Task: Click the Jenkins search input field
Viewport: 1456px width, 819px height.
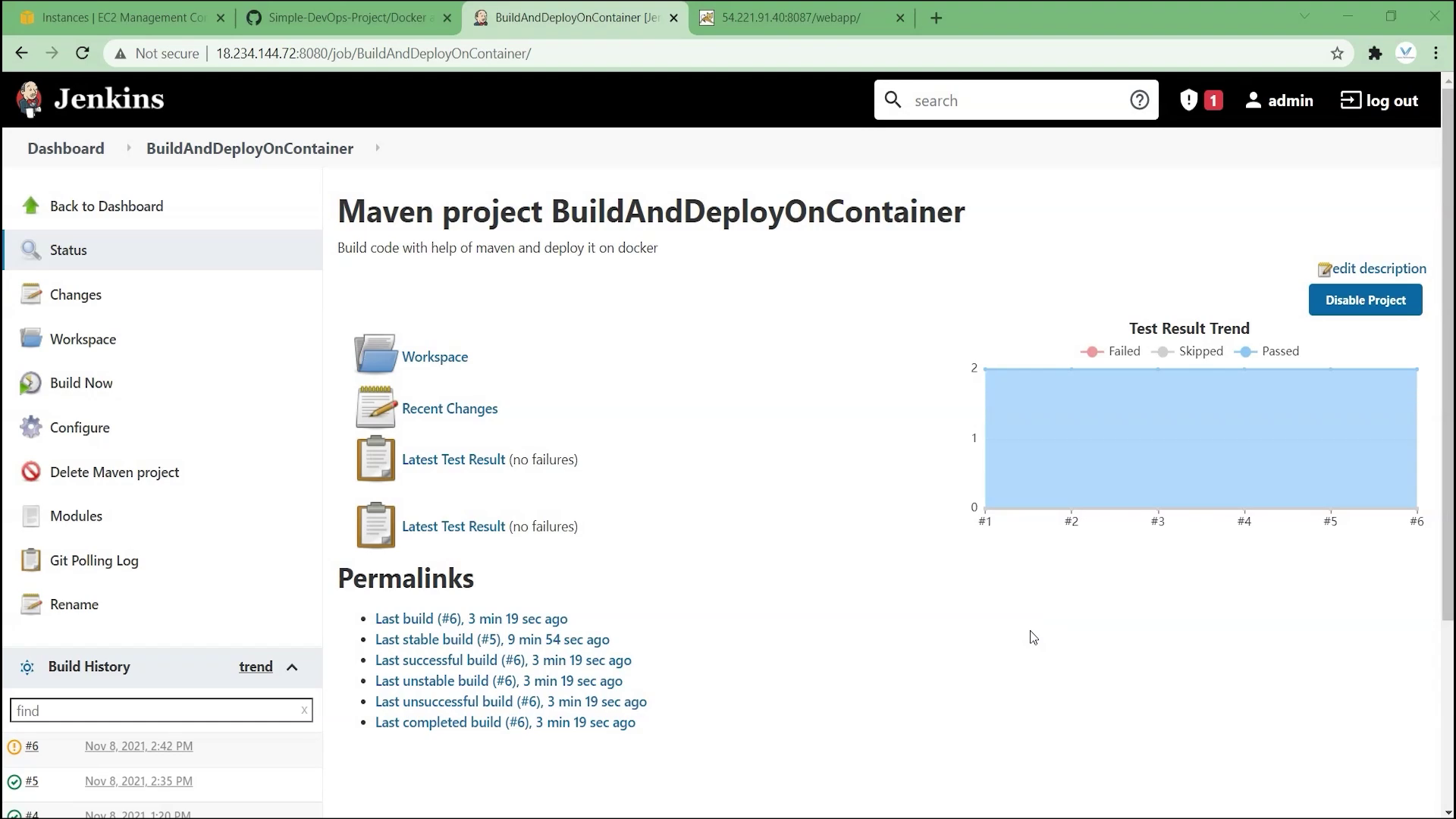Action: (x=1016, y=100)
